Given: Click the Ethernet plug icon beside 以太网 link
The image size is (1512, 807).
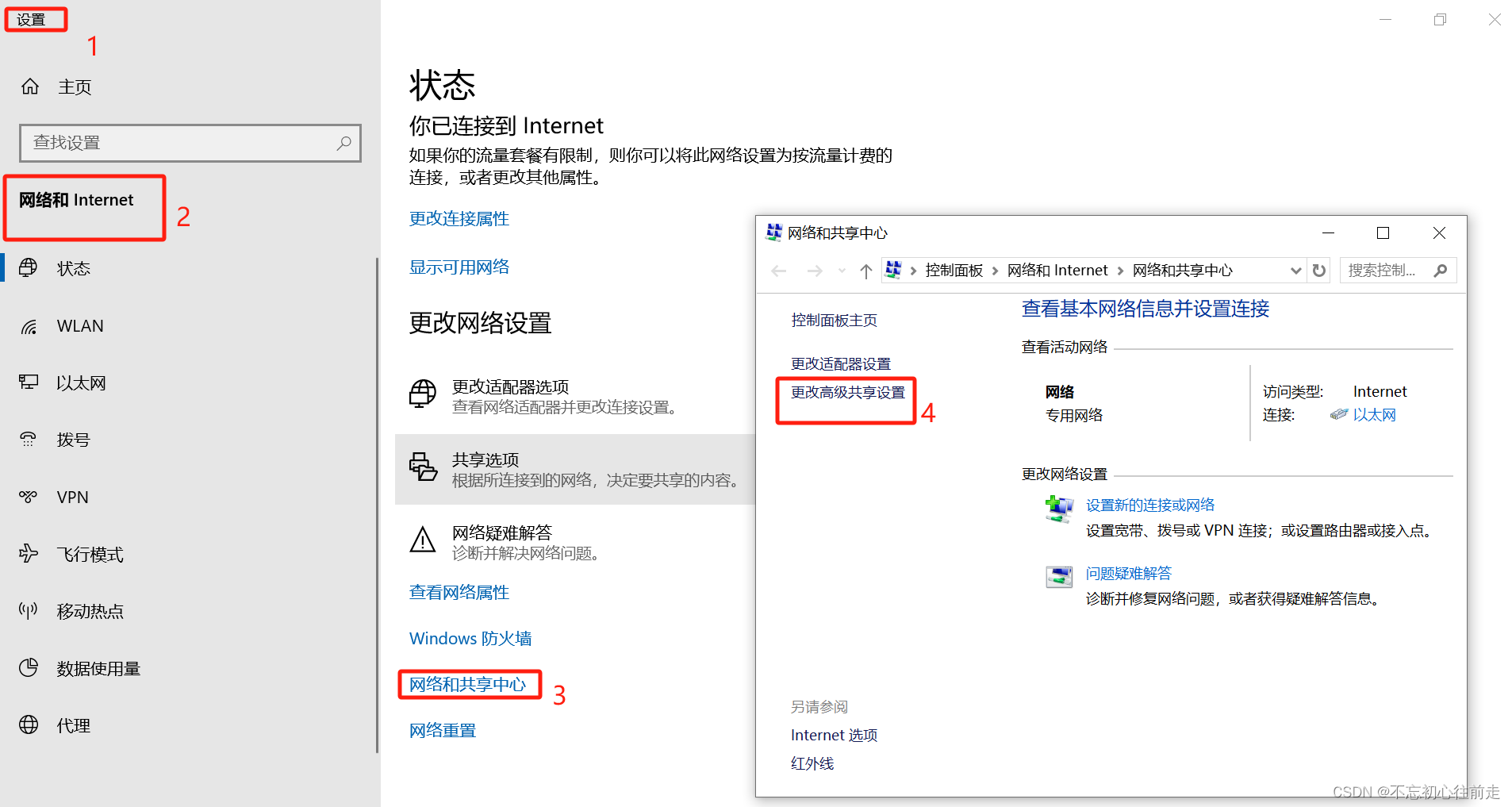Looking at the screenshot, I should 1339,414.
